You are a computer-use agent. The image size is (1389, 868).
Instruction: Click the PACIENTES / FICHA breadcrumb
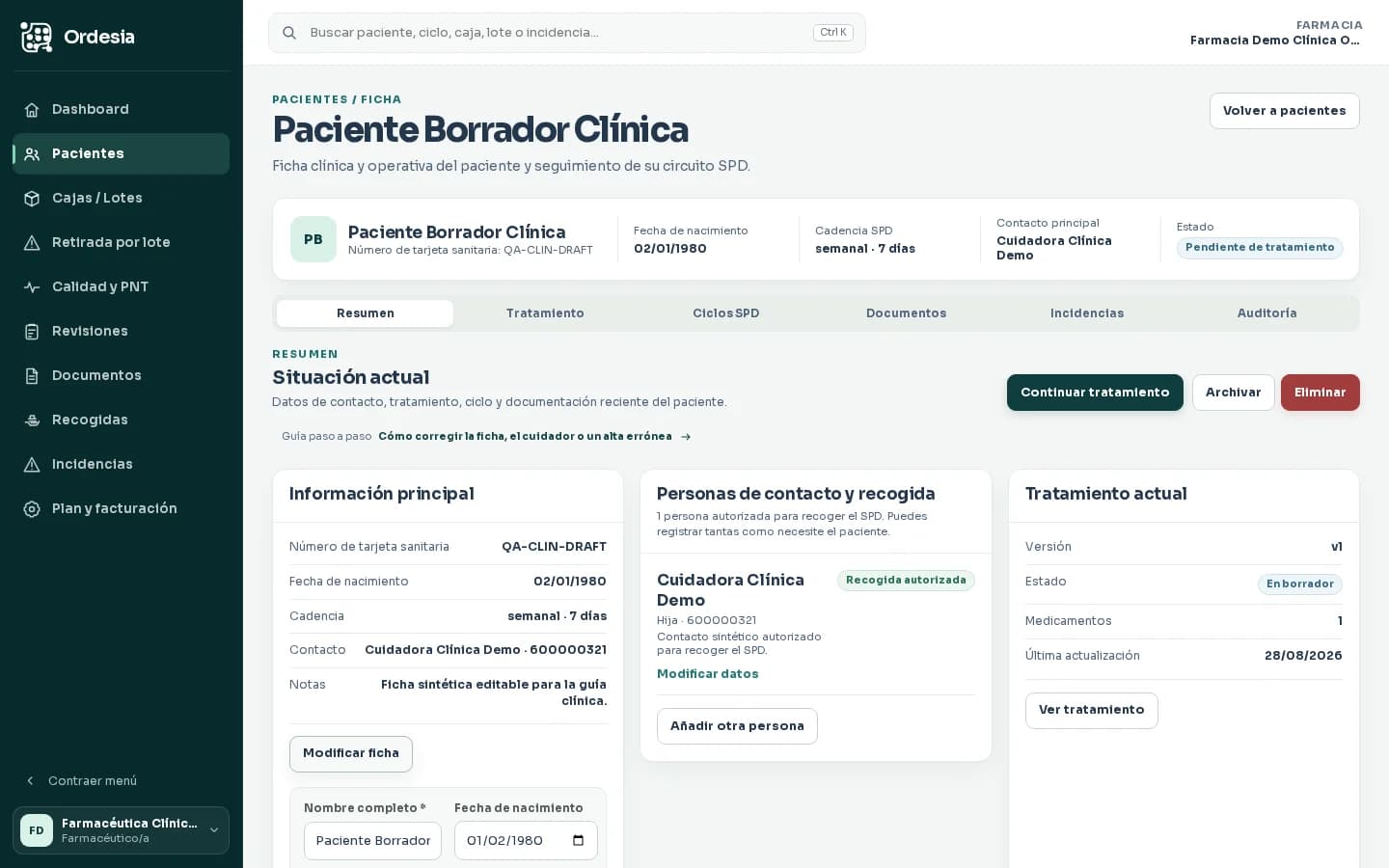point(337,99)
